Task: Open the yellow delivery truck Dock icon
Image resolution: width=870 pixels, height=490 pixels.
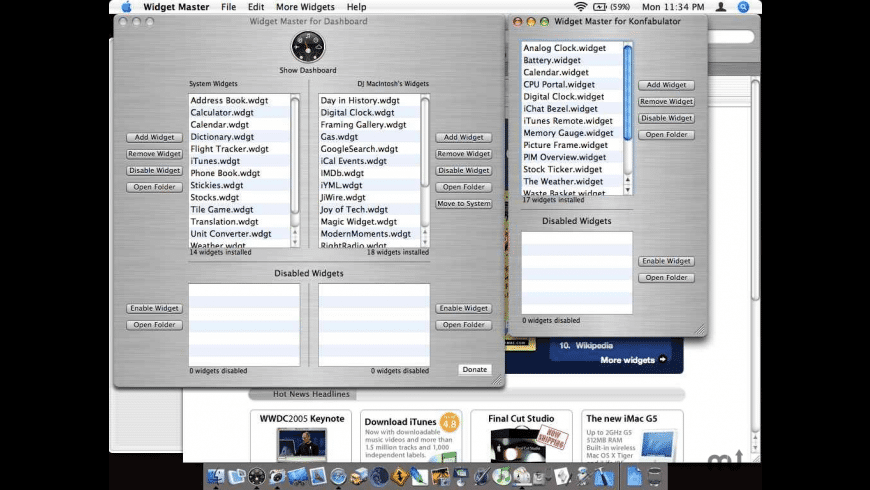Action: (x=359, y=476)
